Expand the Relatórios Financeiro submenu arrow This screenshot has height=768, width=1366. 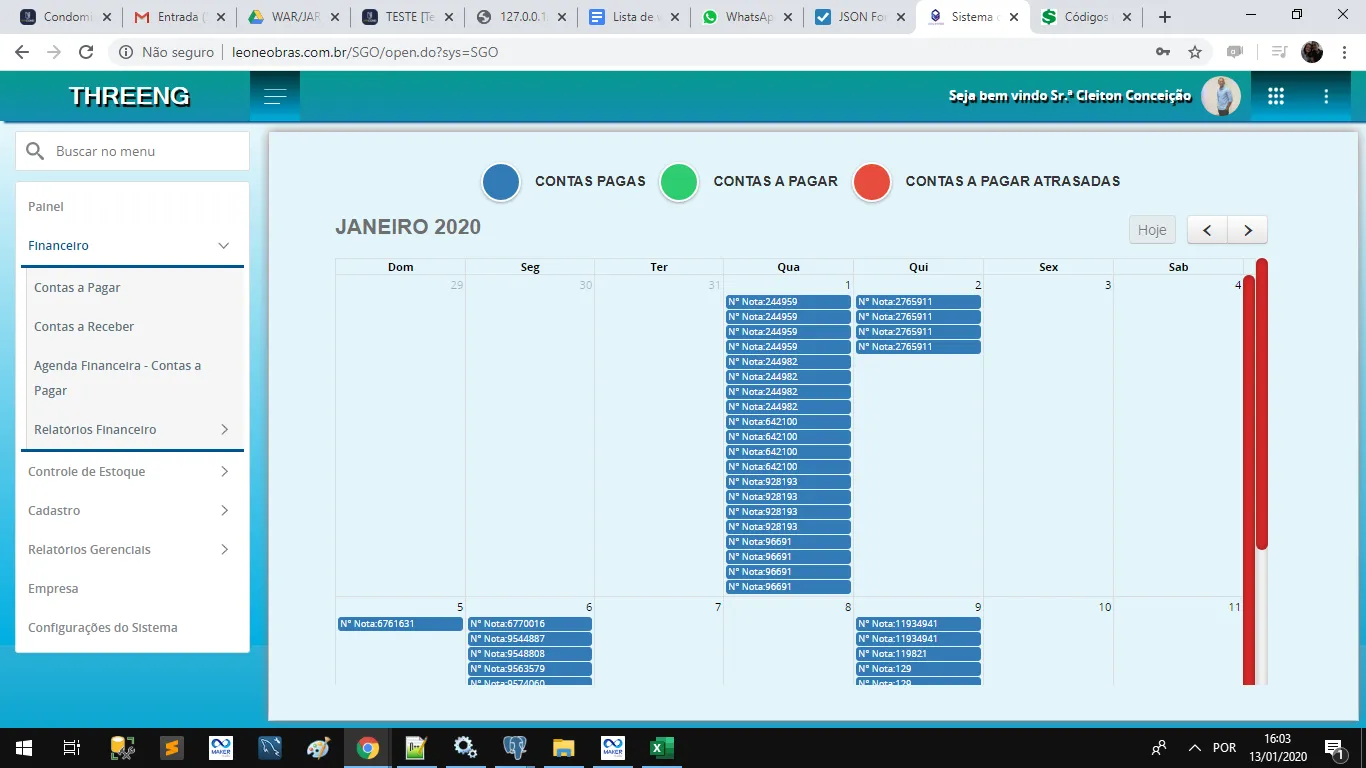(x=224, y=430)
